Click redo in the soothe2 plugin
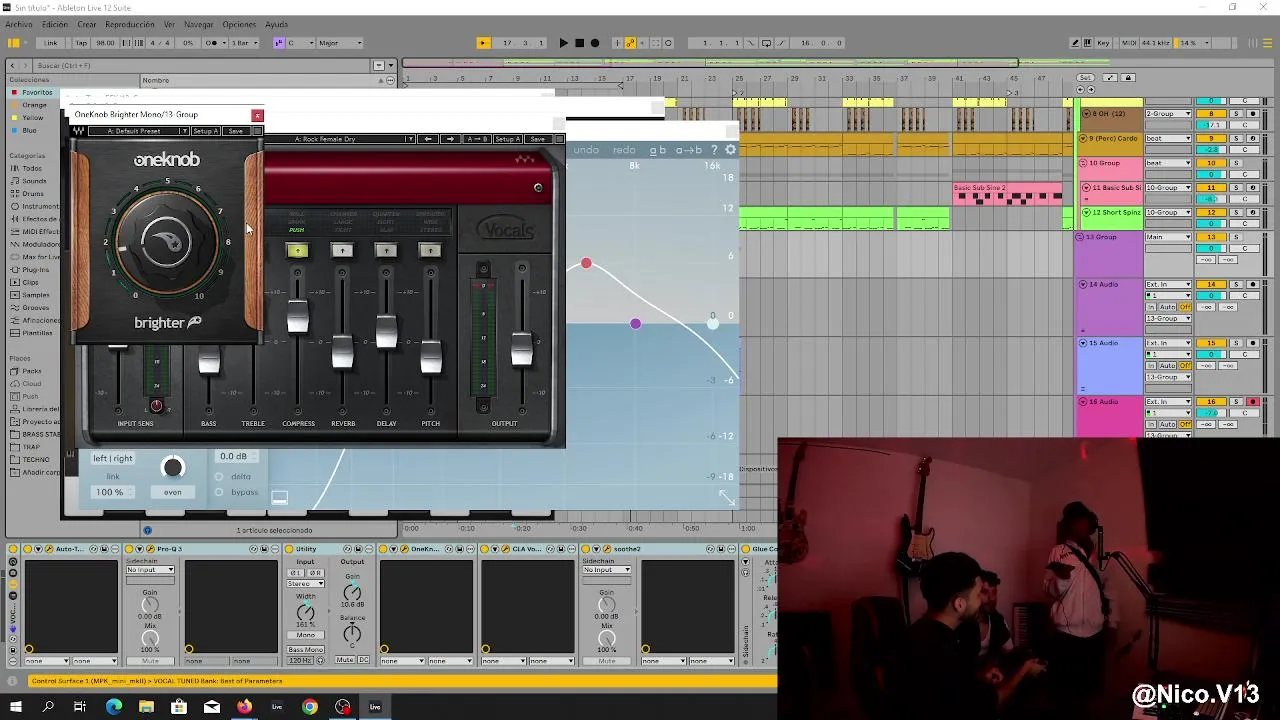The width and height of the screenshot is (1280, 720). coord(624,150)
